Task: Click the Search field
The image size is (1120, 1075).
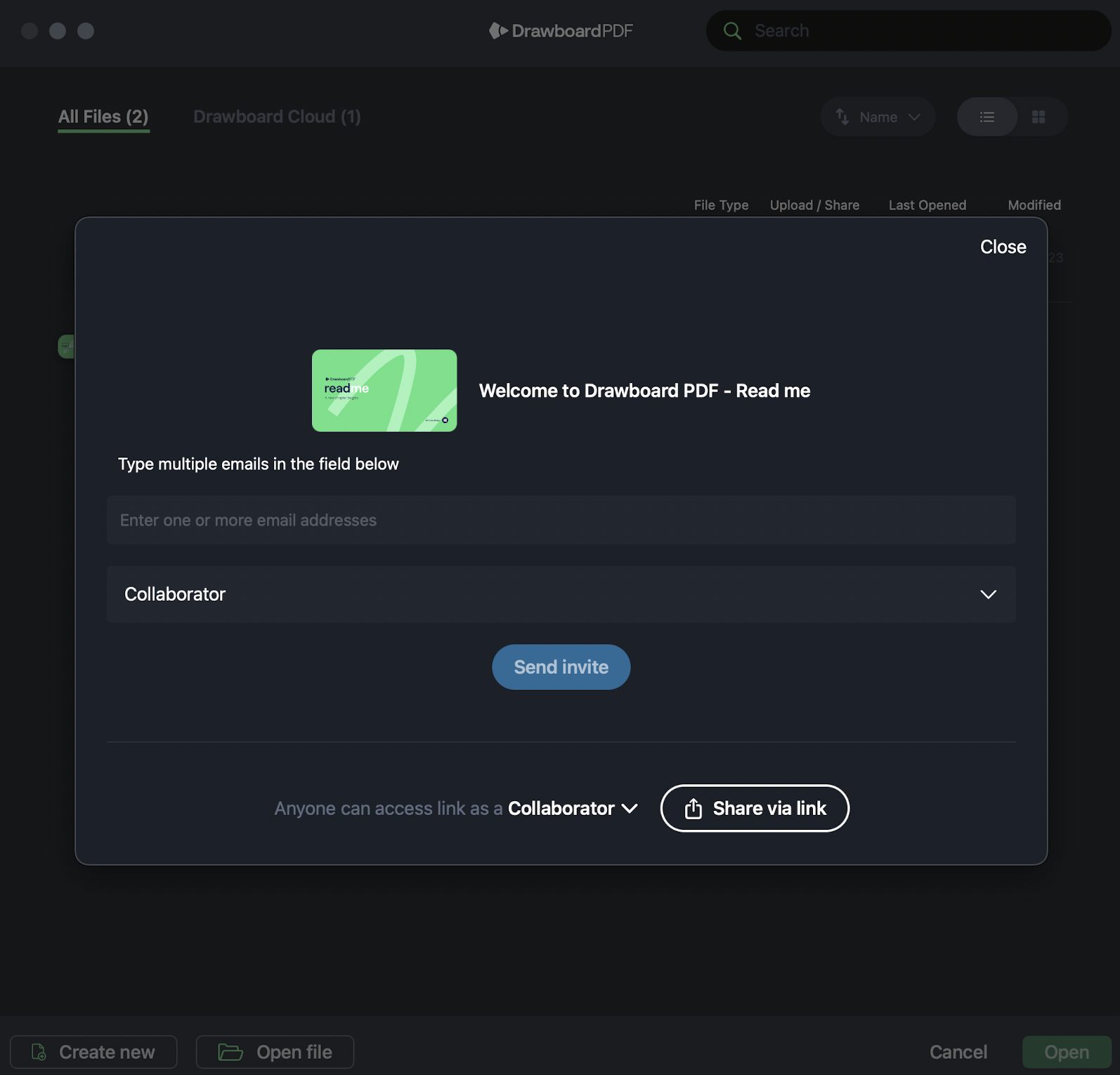Action: pyautogui.click(x=909, y=31)
